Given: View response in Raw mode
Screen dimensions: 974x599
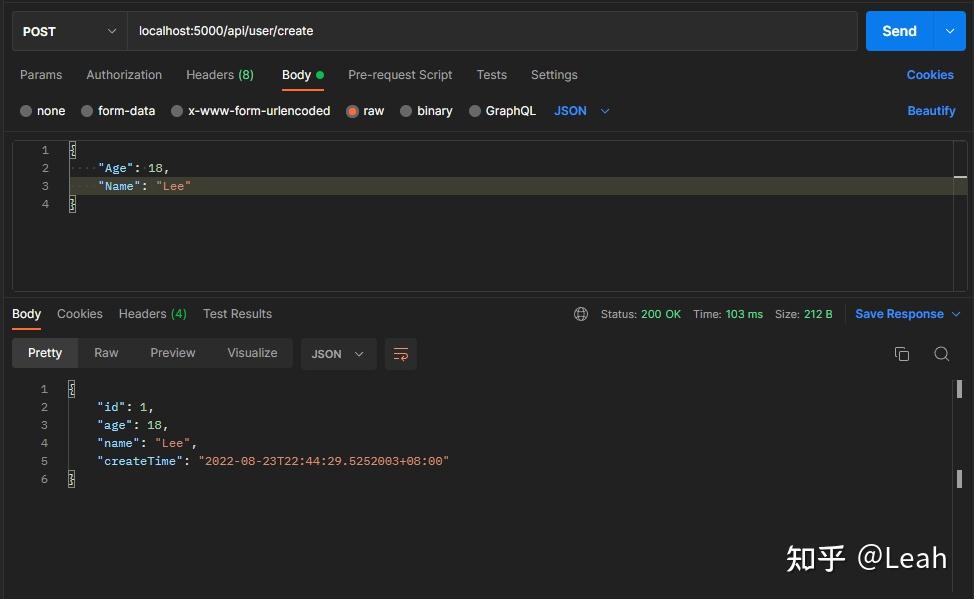Looking at the screenshot, I should pos(106,353).
